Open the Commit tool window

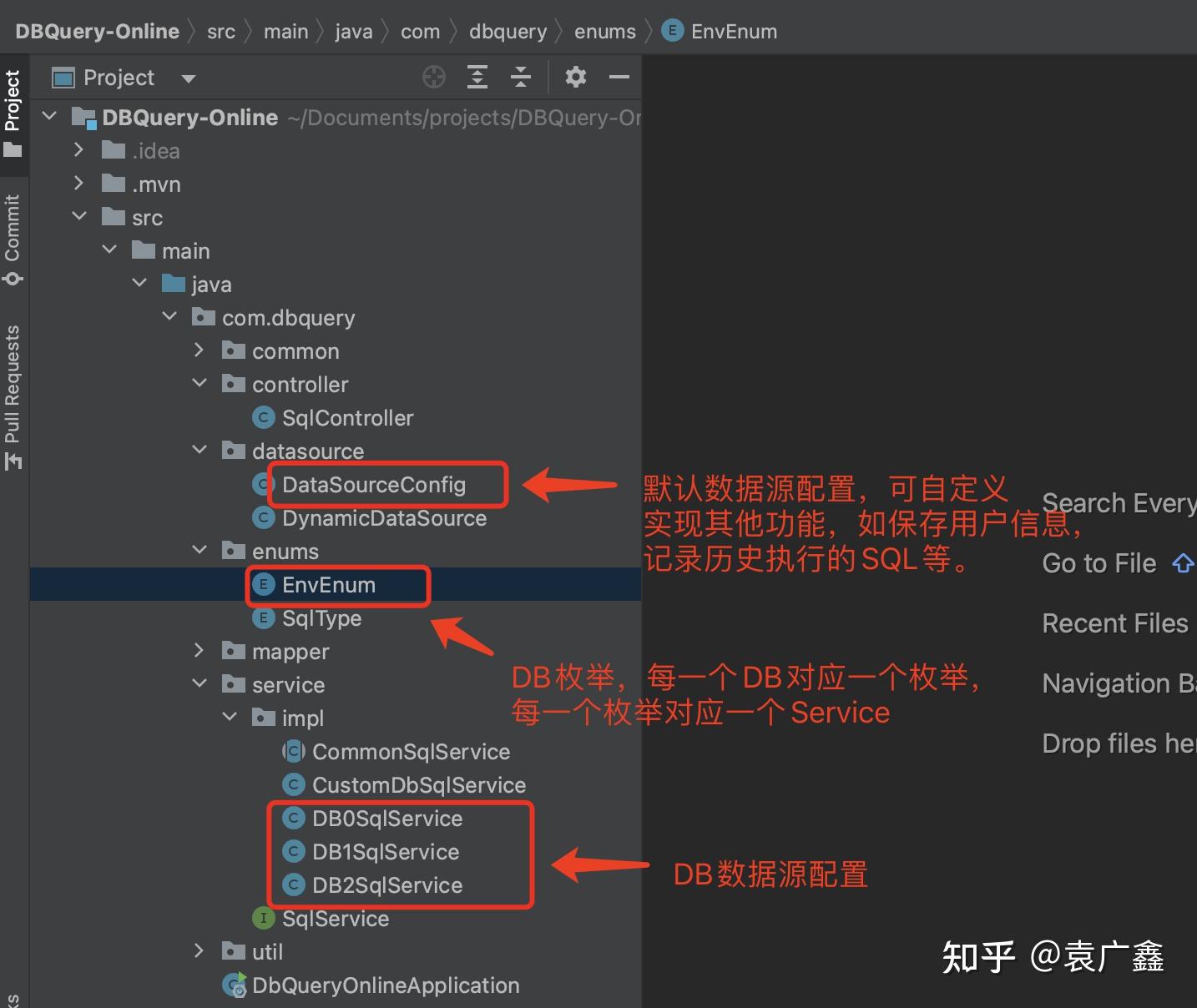pos(13,238)
